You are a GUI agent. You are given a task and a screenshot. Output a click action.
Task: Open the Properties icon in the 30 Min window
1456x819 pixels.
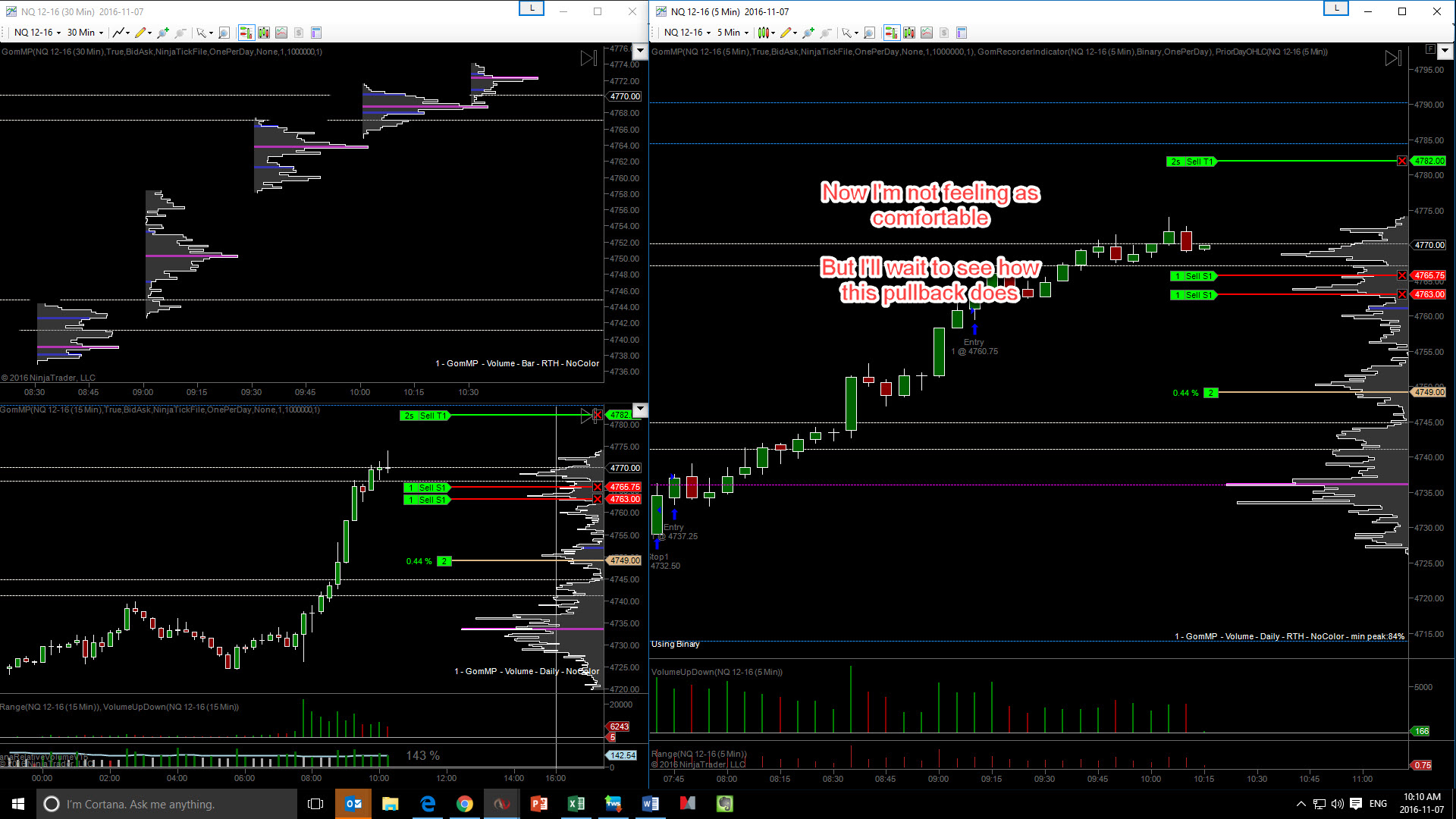click(316, 33)
